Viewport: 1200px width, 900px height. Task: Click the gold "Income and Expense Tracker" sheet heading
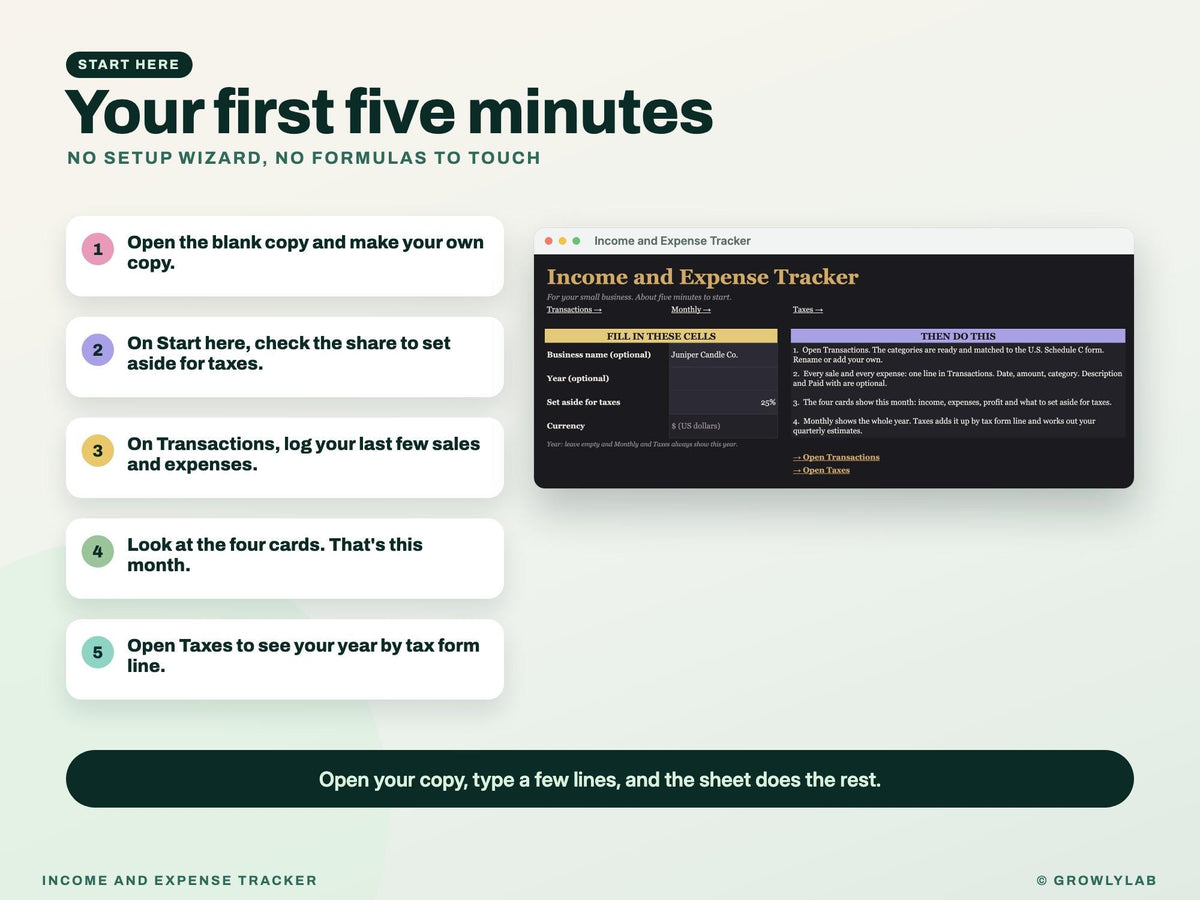pyautogui.click(x=702, y=277)
